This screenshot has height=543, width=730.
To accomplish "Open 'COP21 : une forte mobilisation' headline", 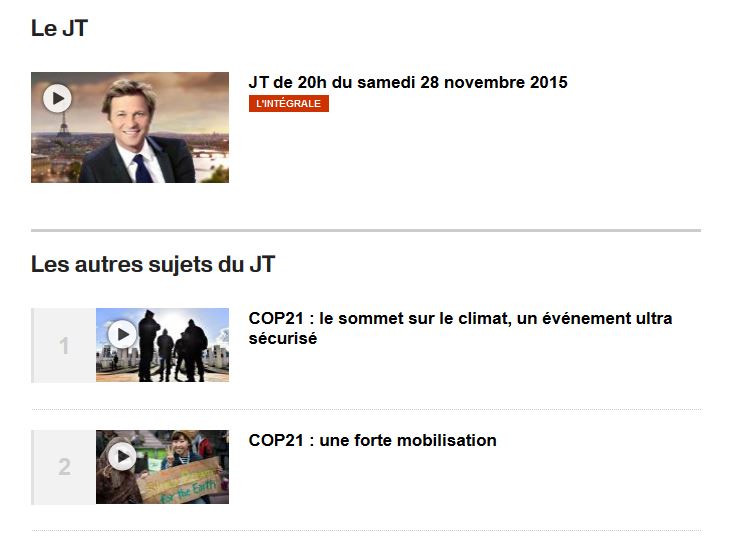I will (x=372, y=440).
